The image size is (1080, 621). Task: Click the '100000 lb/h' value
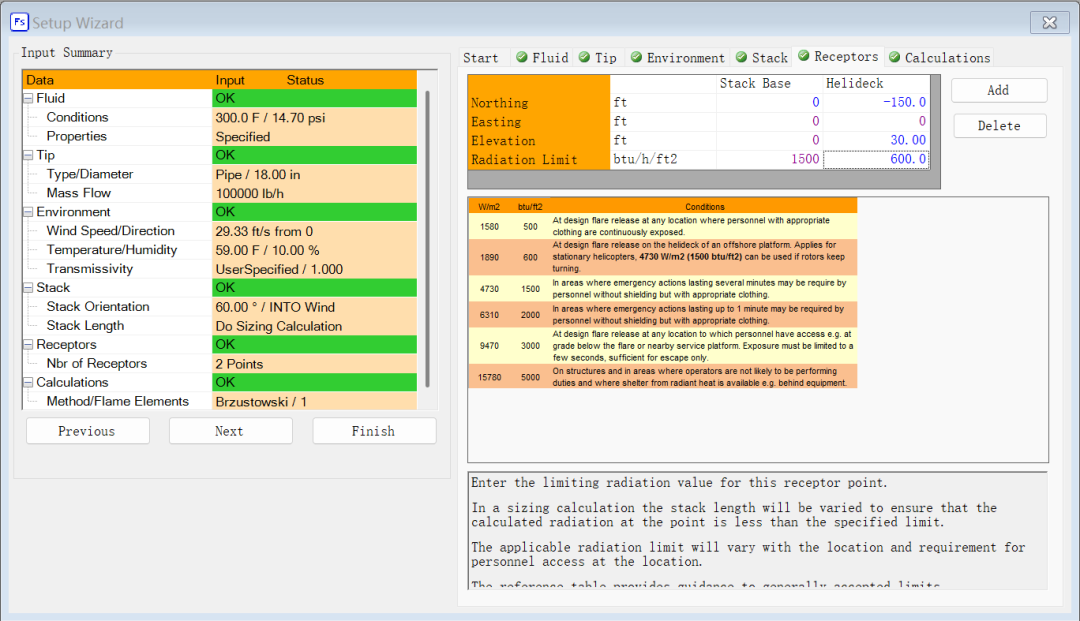[249, 193]
